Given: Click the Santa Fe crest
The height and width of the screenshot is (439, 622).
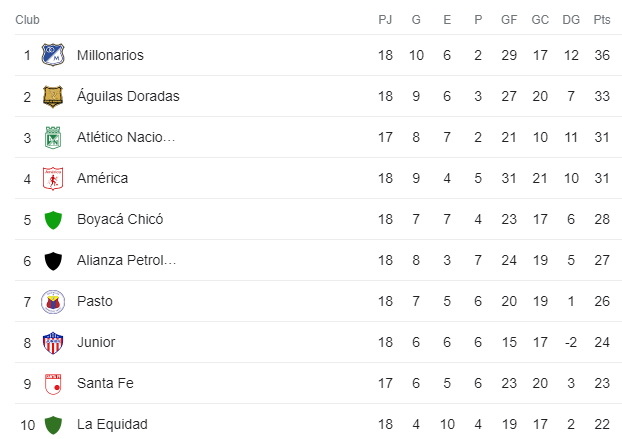Looking at the screenshot, I should (53, 384).
